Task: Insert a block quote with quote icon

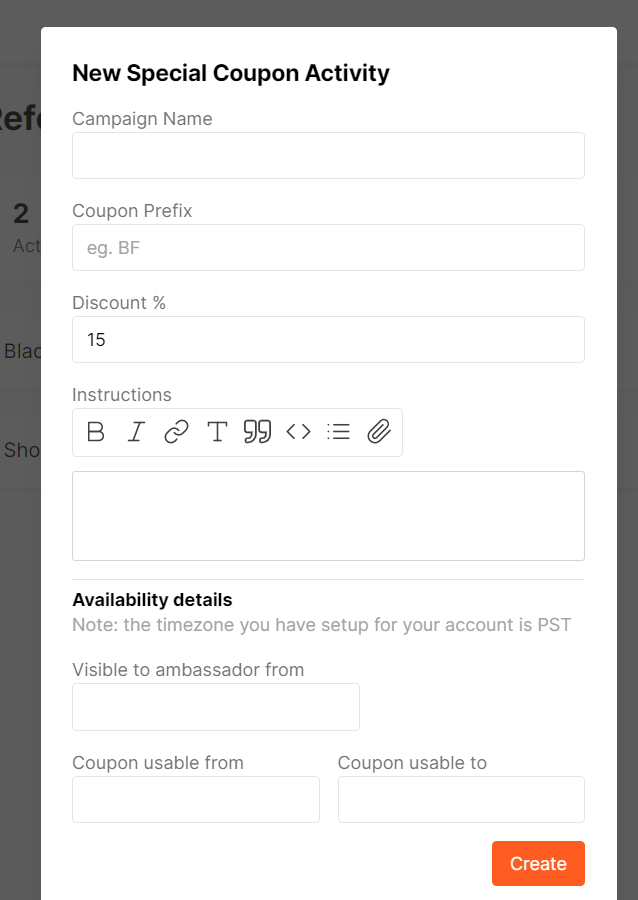Action: pos(257,432)
